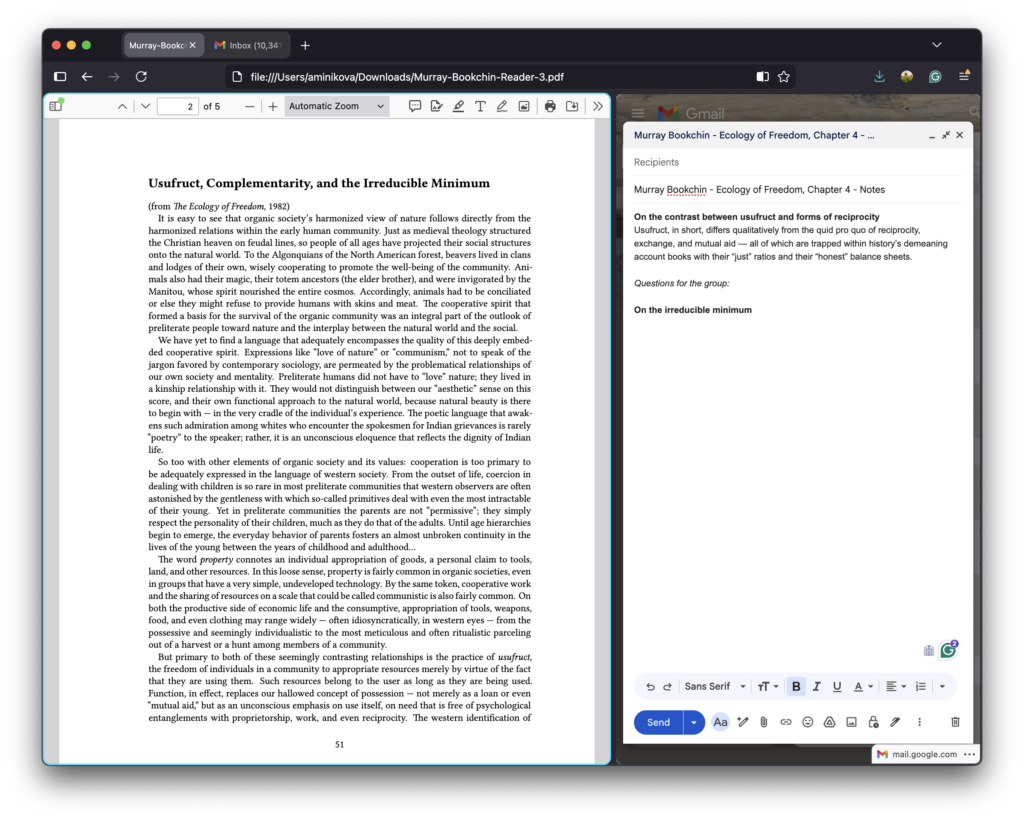This screenshot has height=821, width=1024.
Task: Apply italic formatting
Action: pos(816,686)
